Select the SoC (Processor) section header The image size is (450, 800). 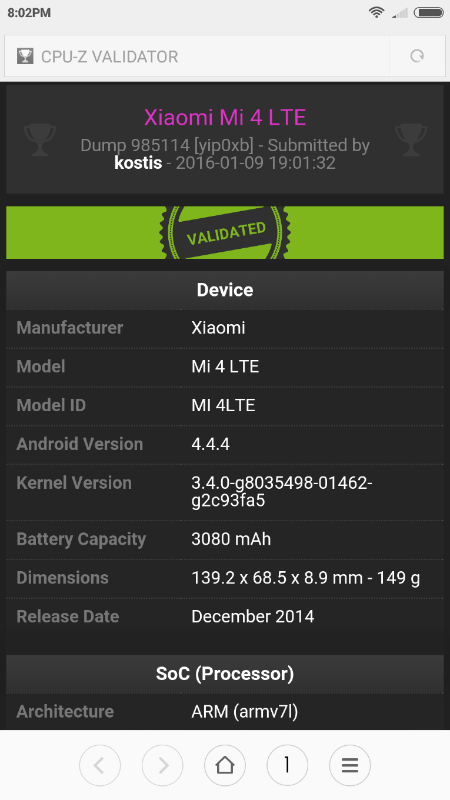(x=225, y=673)
